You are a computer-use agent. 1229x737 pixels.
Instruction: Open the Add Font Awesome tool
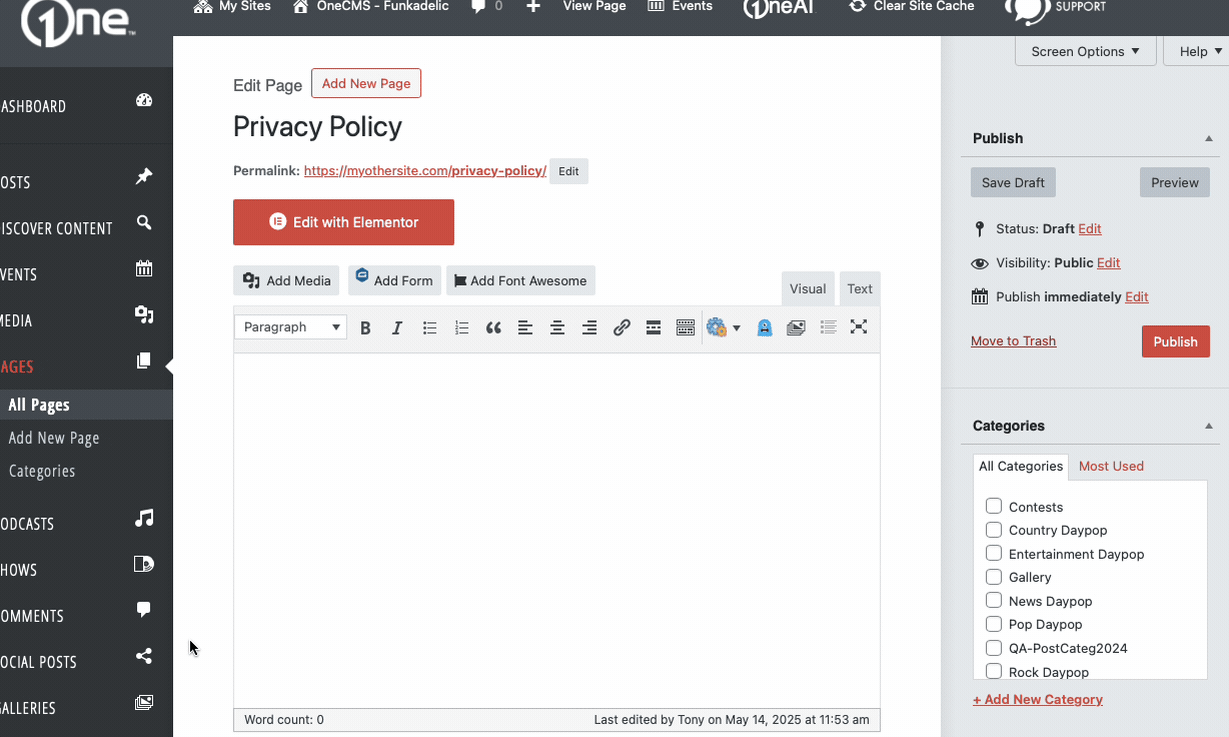[520, 280]
